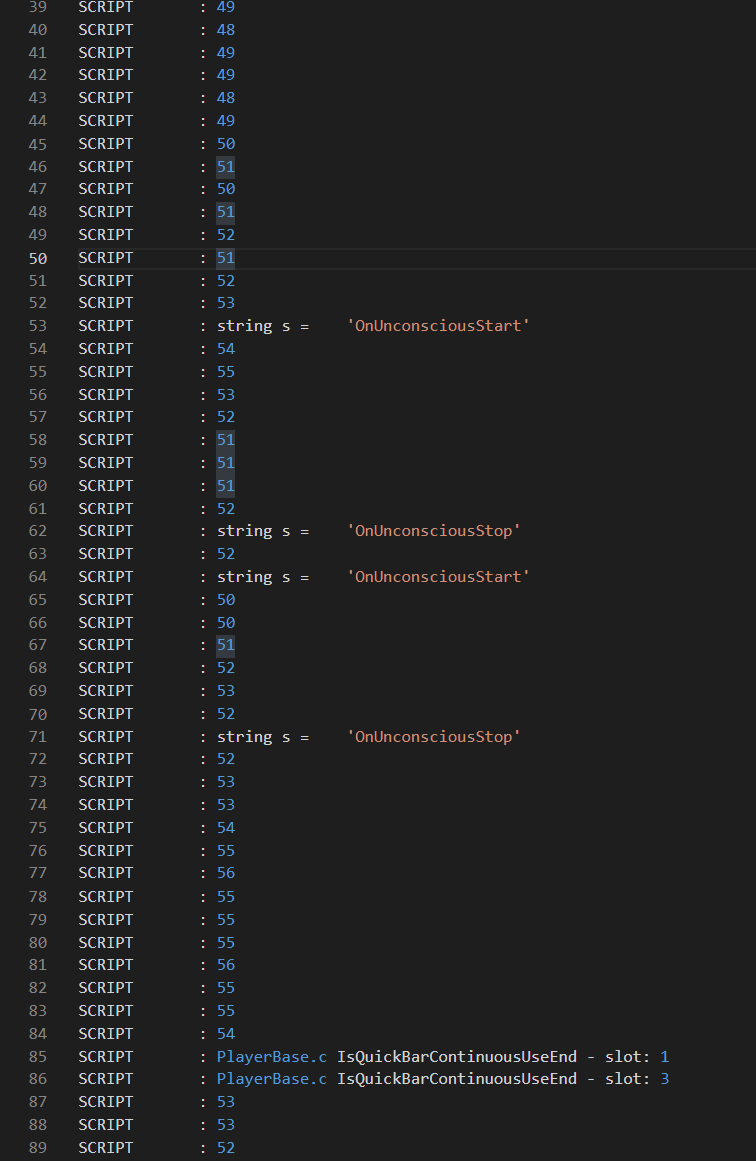This screenshot has height=1161, width=756.
Task: Click line number 50 in the gutter
Action: pyautogui.click(x=38, y=258)
